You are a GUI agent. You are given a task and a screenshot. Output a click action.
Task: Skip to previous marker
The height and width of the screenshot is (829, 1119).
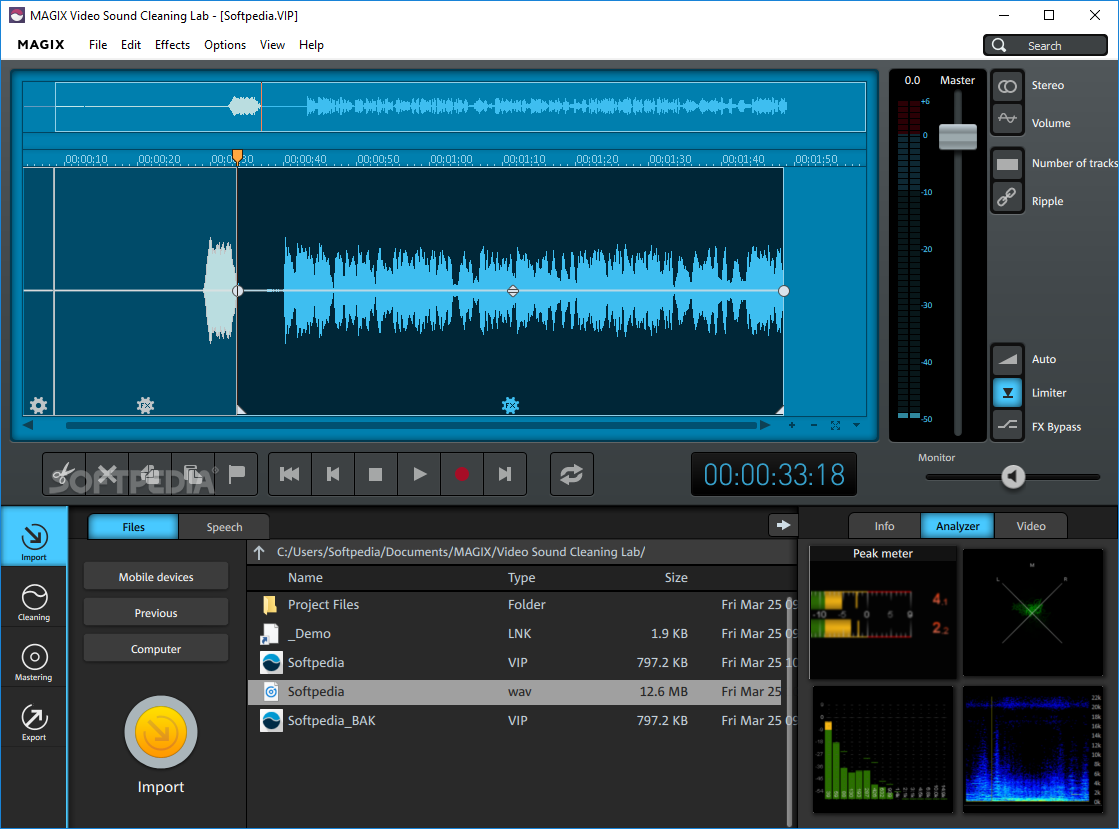[x=333, y=474]
